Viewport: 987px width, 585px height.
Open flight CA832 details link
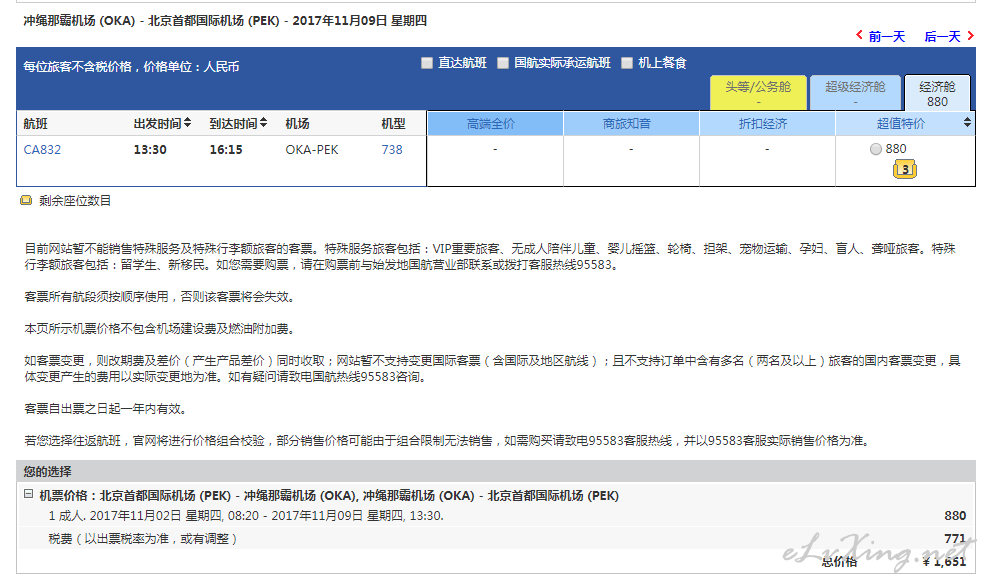coord(42,150)
